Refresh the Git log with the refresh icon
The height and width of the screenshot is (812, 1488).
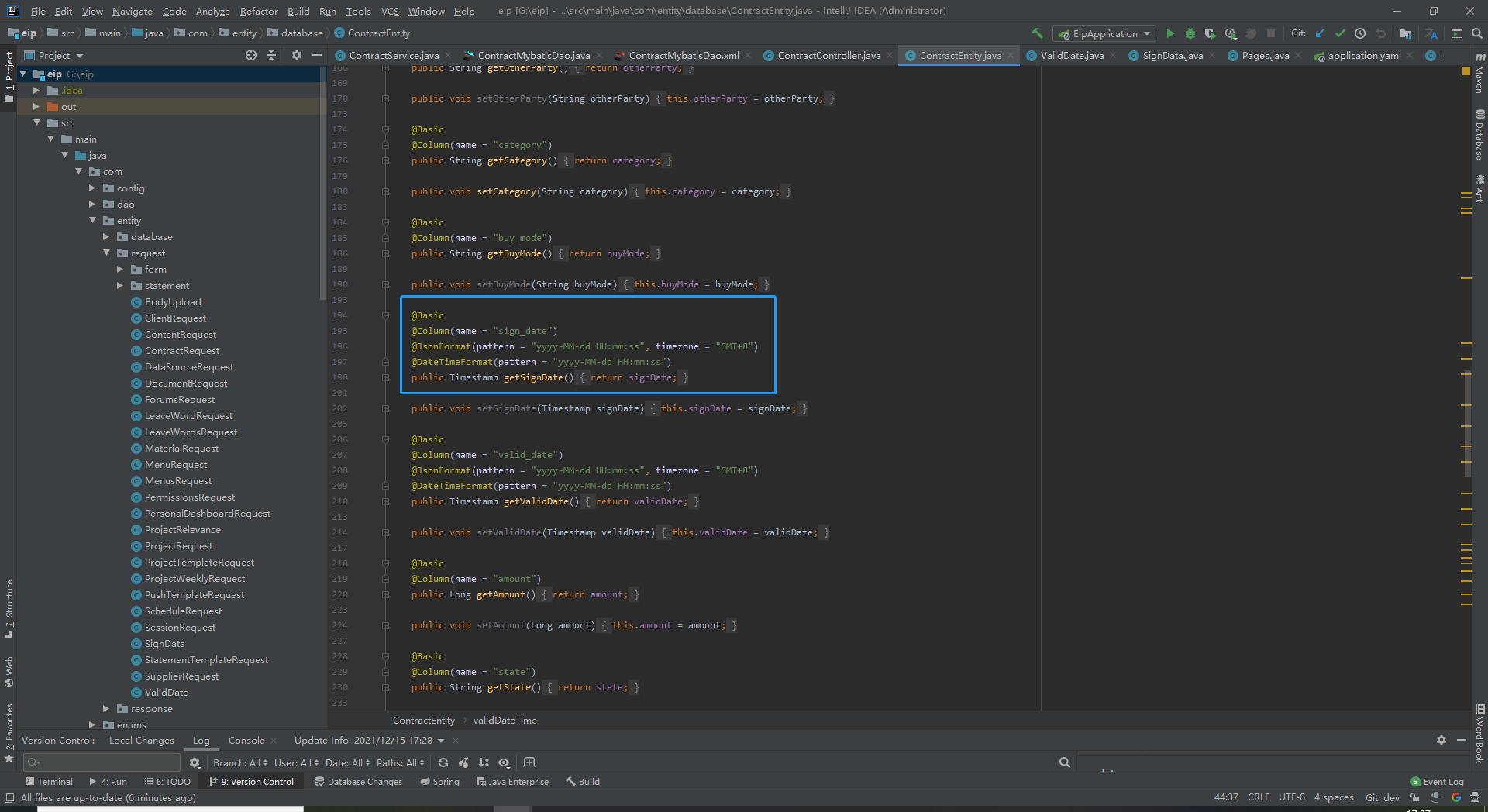pos(443,763)
